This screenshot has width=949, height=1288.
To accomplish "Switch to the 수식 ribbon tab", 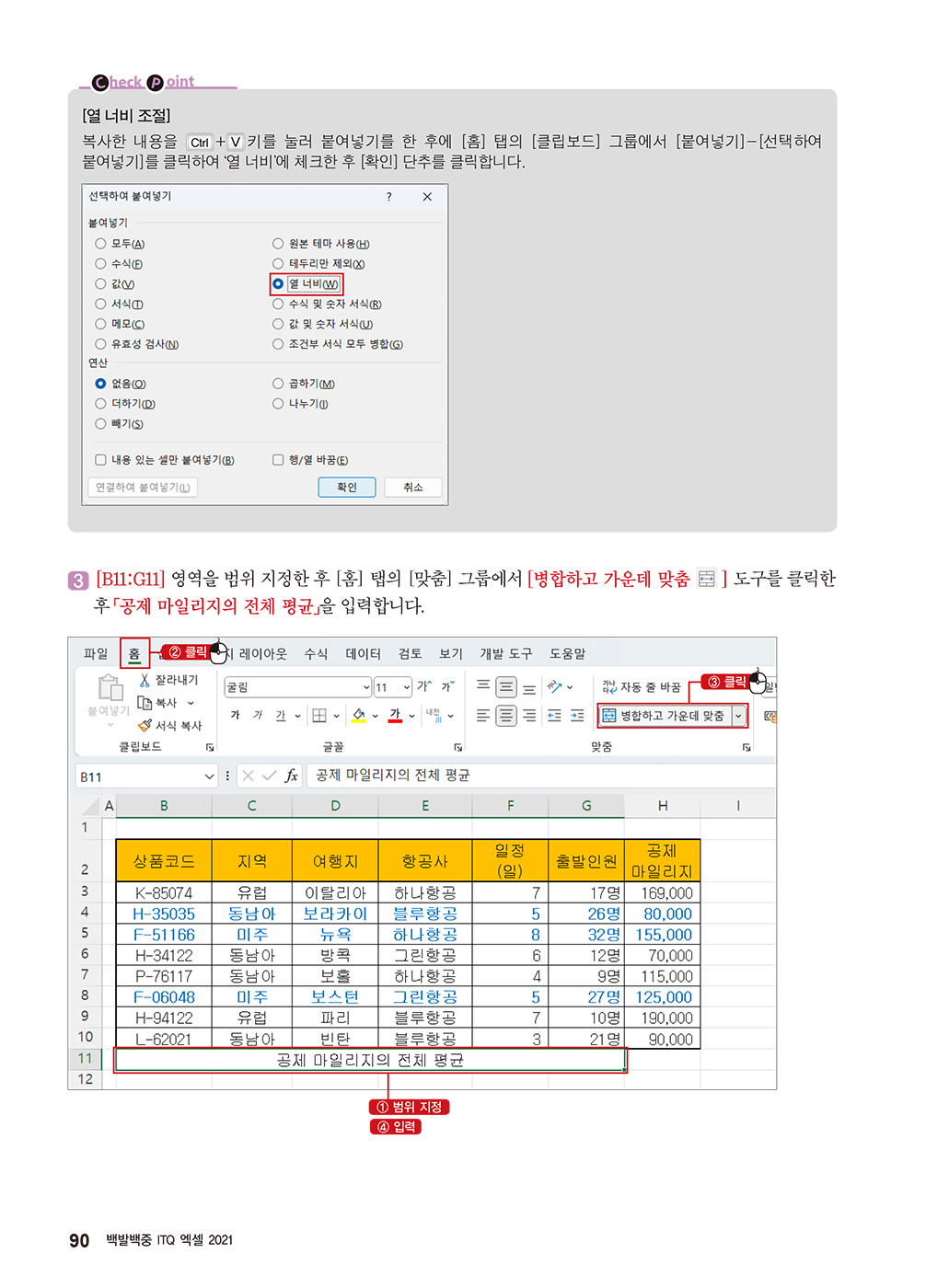I will click(x=316, y=653).
